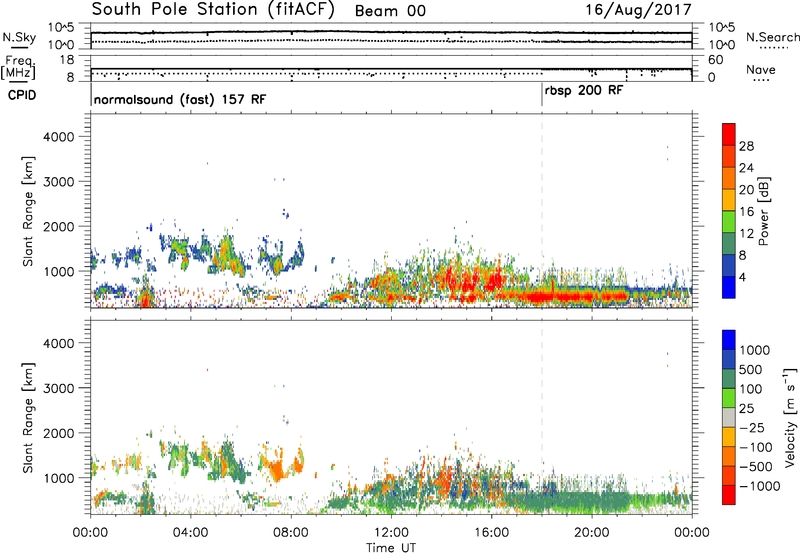Screen dimensions: 800x554
Task: Click the 'CPID' row label
Action: (21, 95)
